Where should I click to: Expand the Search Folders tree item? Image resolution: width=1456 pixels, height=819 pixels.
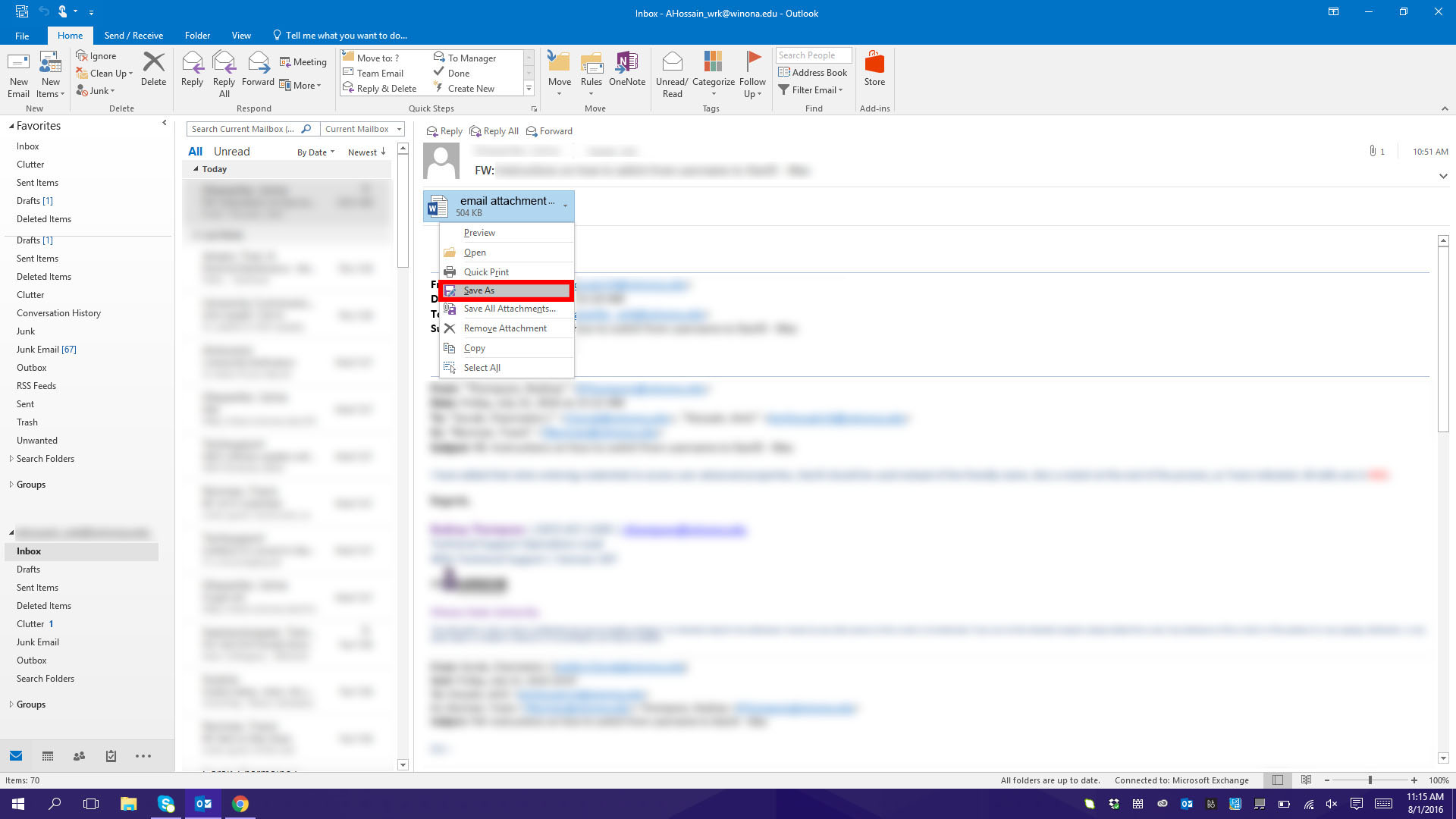click(11, 459)
